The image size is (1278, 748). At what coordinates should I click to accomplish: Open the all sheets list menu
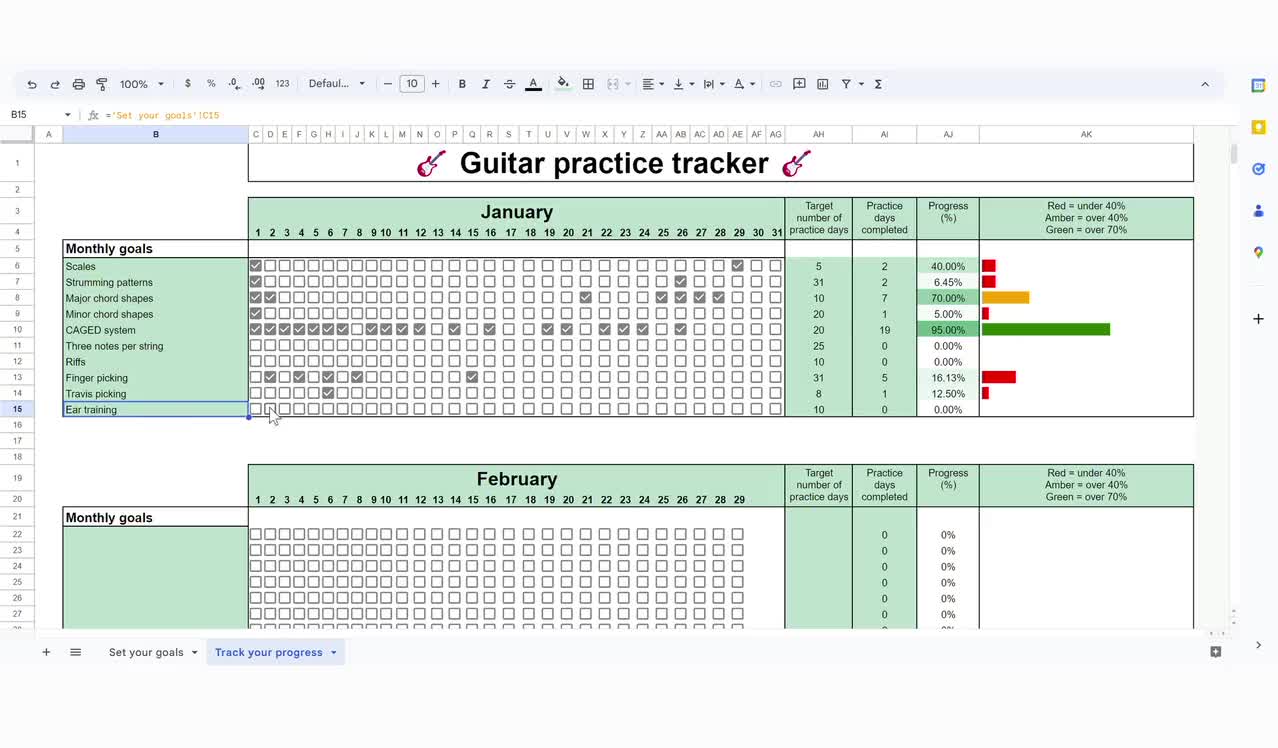tap(75, 652)
